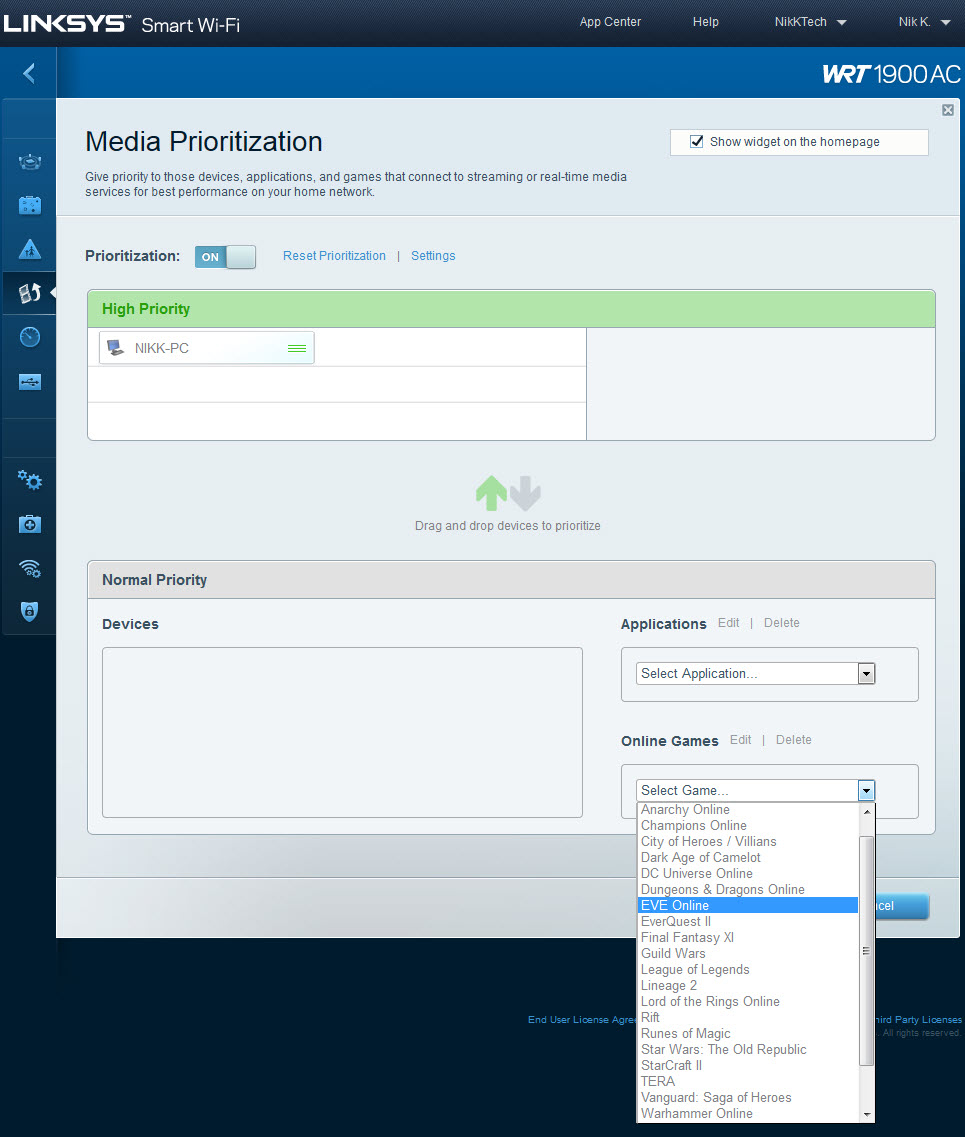The width and height of the screenshot is (965, 1137).
Task: Select Final Fantasy XI game
Action: click(747, 937)
